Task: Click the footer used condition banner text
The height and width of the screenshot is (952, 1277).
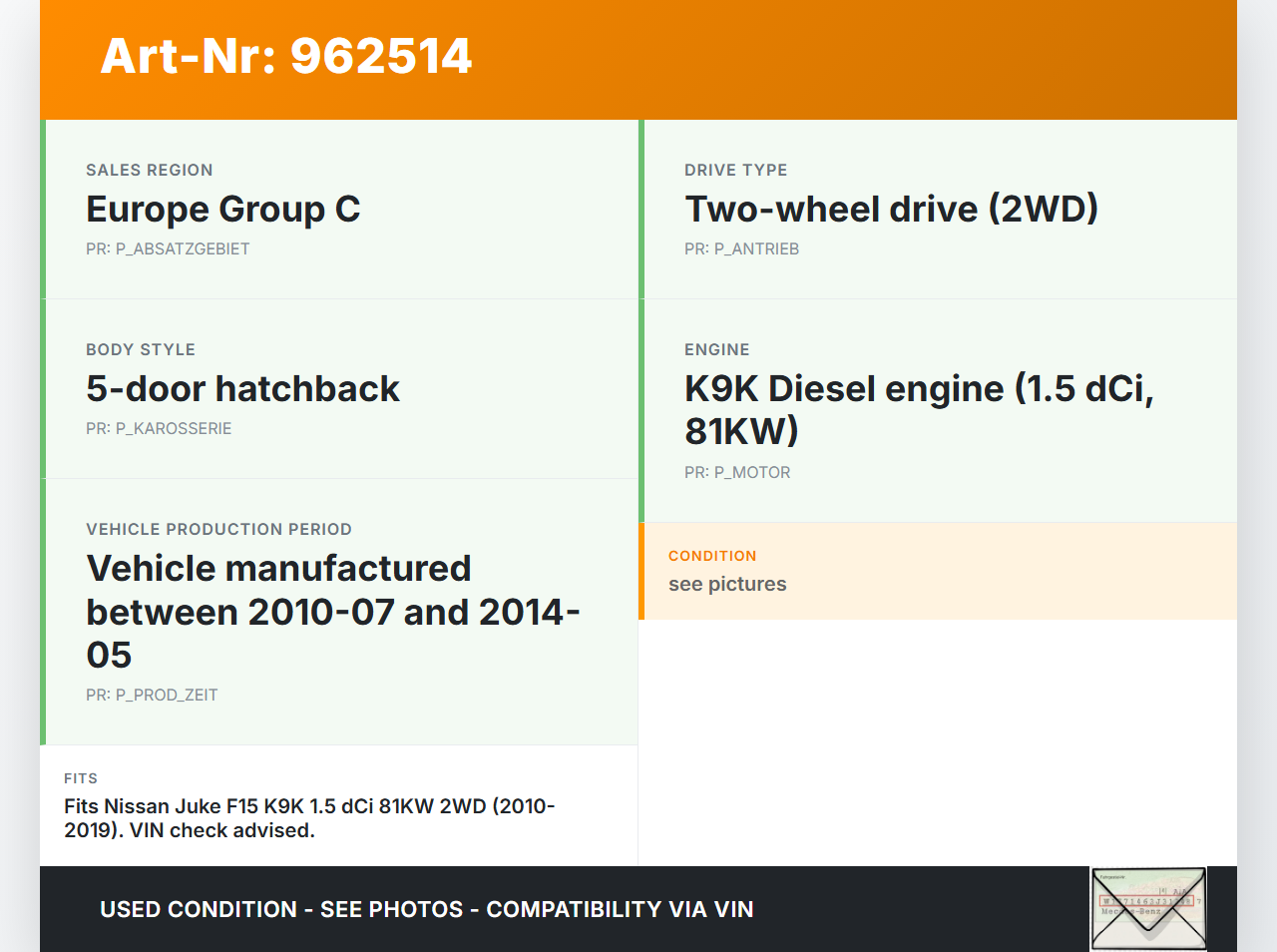Action: point(426,910)
